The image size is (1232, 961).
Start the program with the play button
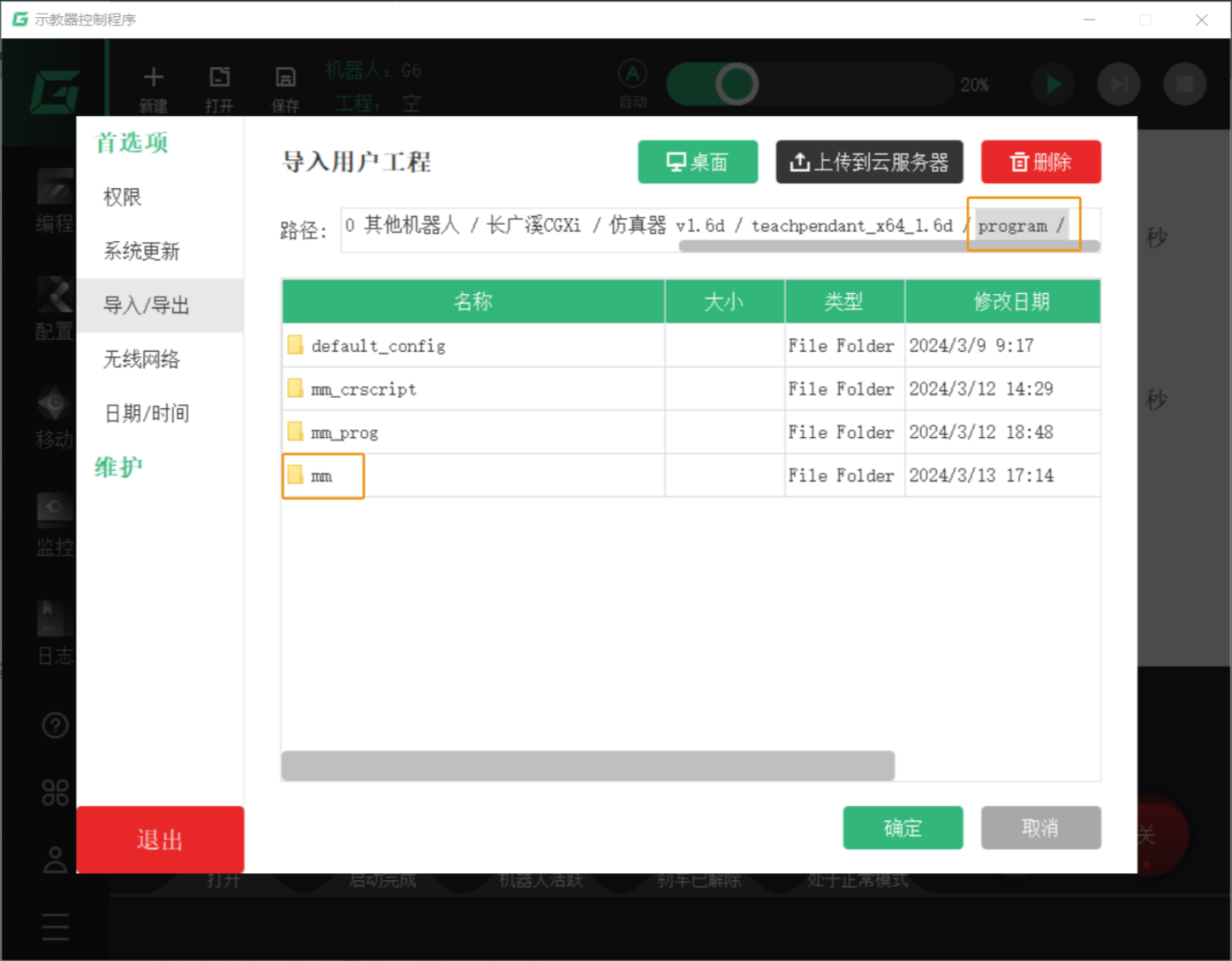click(1053, 84)
